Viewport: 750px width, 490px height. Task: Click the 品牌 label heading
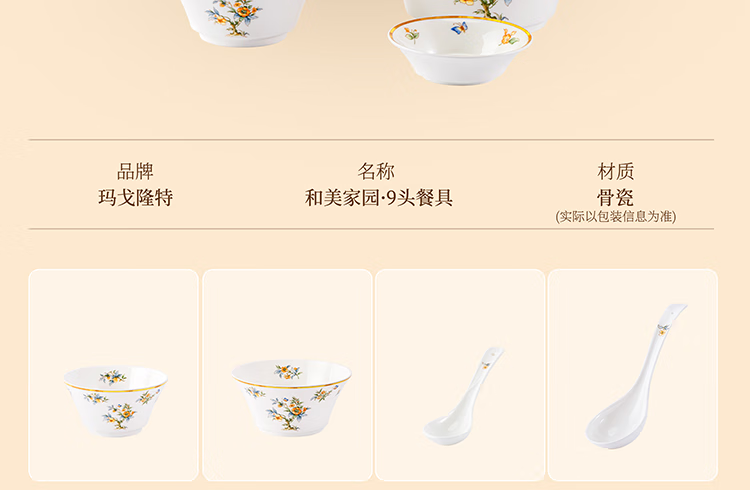135,171
